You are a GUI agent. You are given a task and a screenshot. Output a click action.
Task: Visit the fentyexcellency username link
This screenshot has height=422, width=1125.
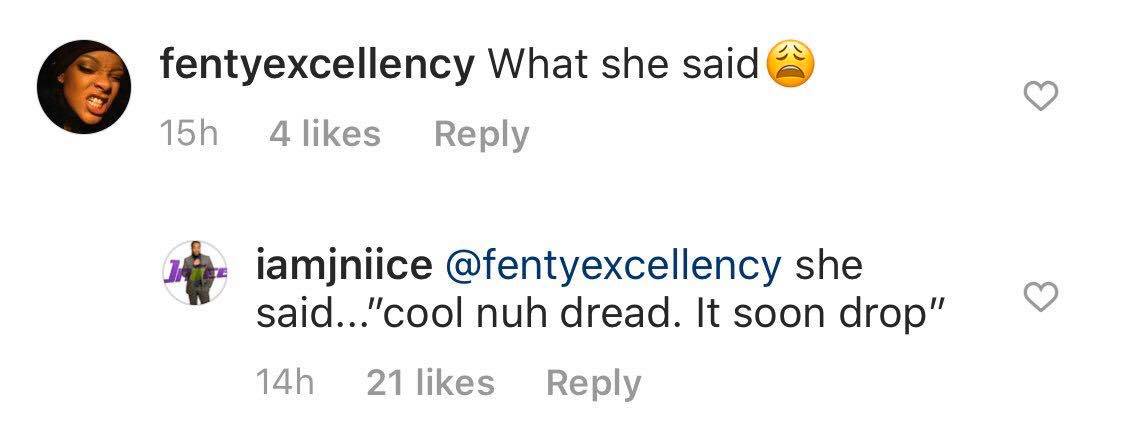tap(316, 67)
